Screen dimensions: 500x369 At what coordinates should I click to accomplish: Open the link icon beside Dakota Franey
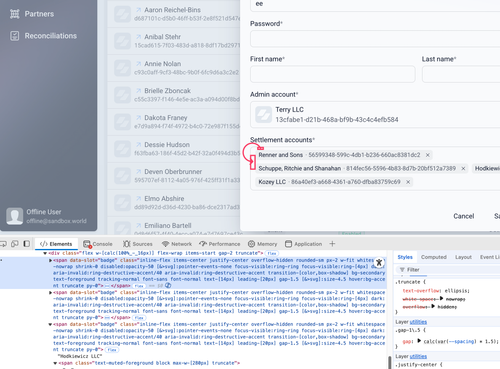(138, 118)
